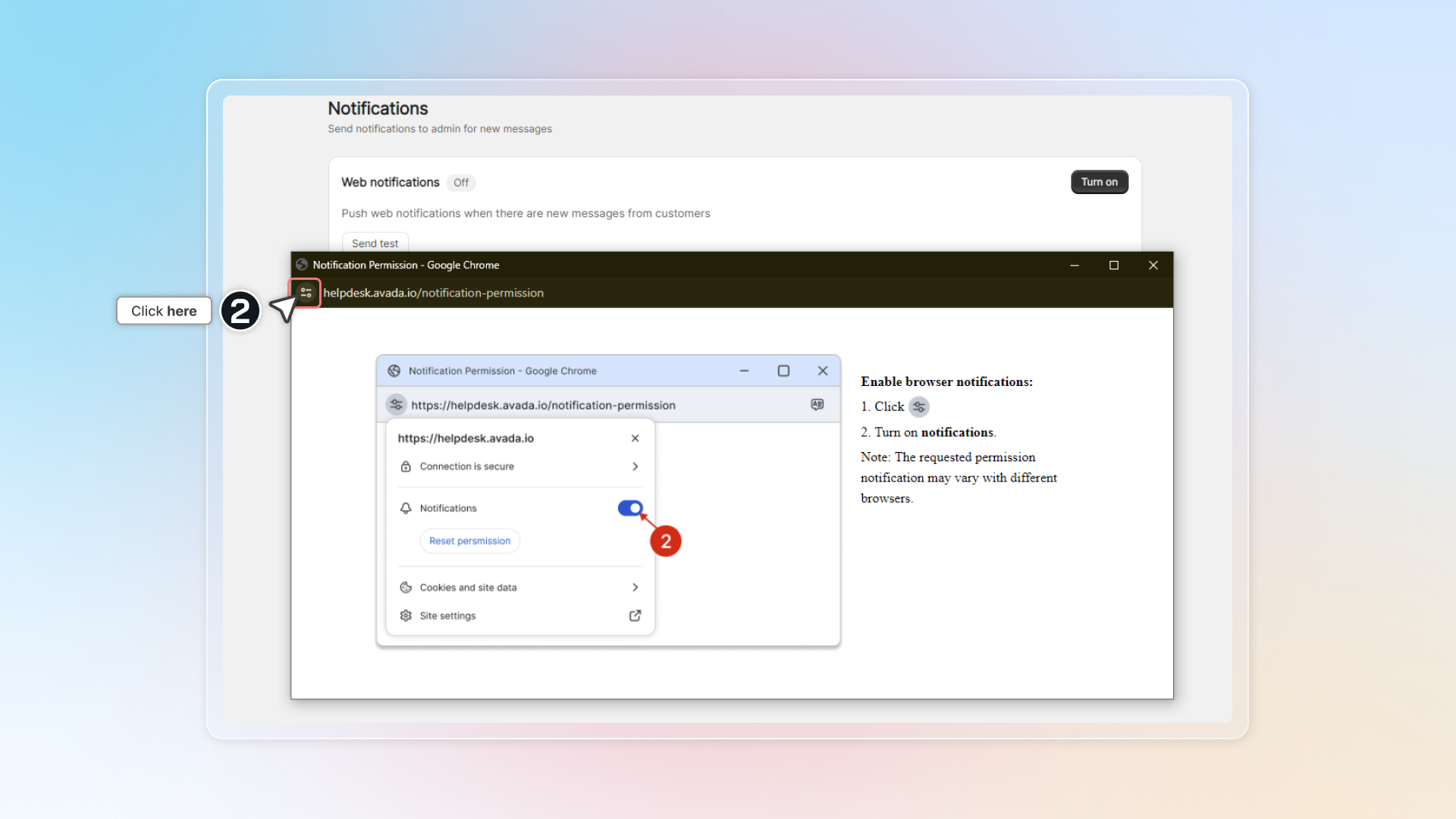
Task: Click the bell icon beside Notifications
Action: click(x=406, y=508)
